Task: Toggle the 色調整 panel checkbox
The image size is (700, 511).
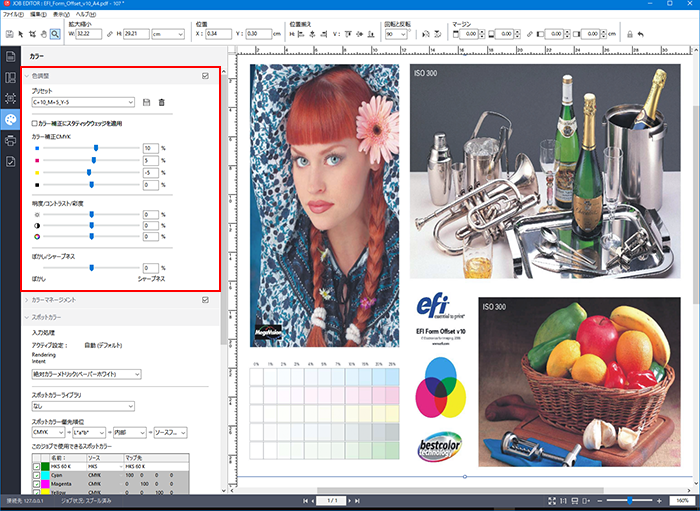Action: [x=205, y=76]
